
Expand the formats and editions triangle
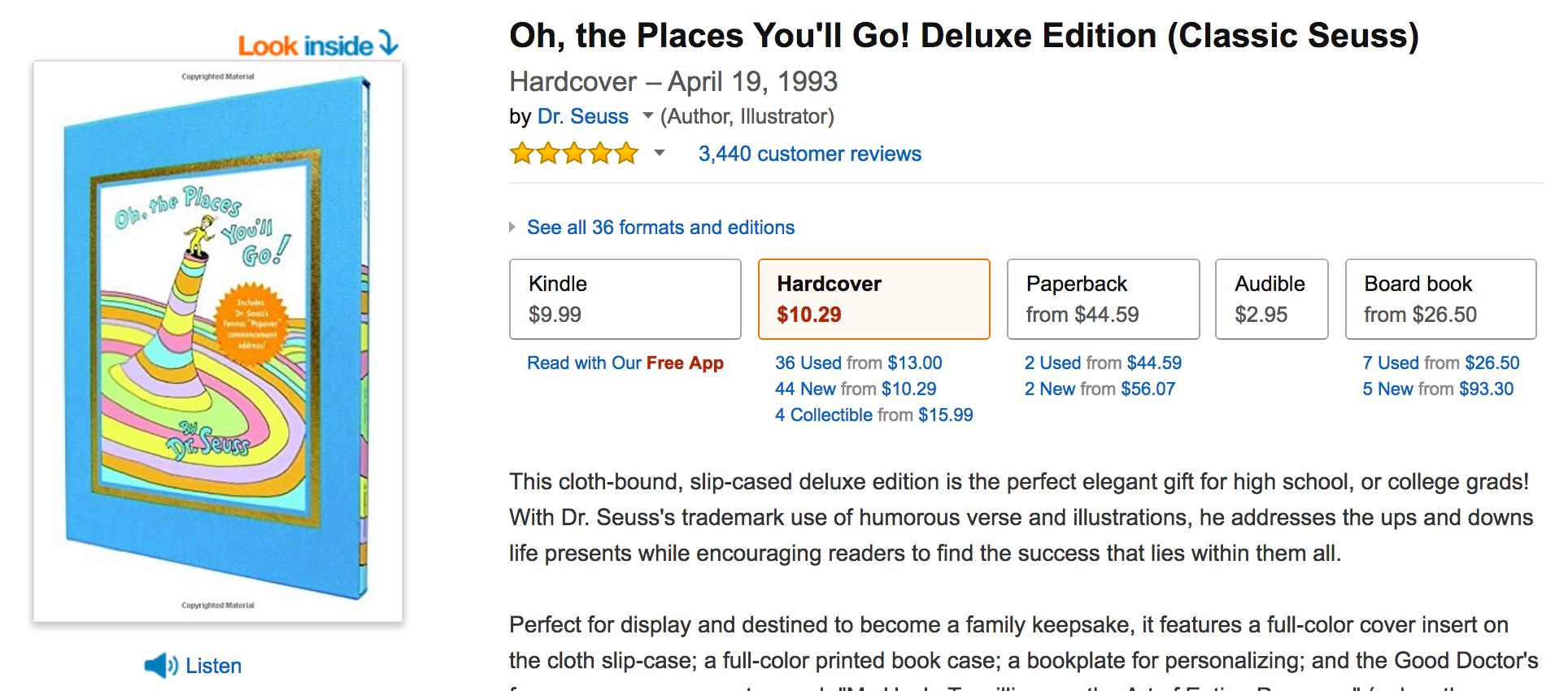coord(512,228)
